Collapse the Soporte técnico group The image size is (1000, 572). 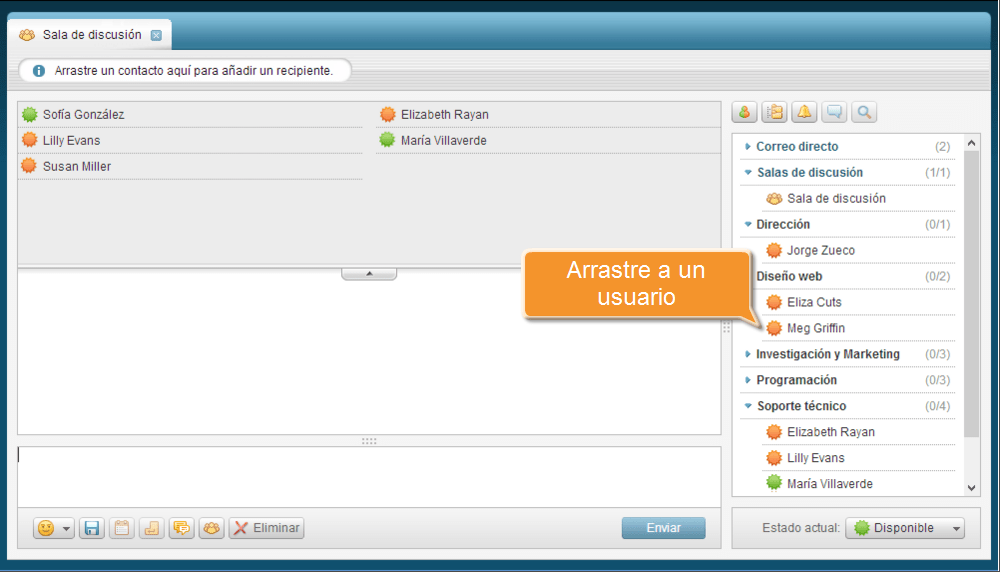pyautogui.click(x=747, y=406)
